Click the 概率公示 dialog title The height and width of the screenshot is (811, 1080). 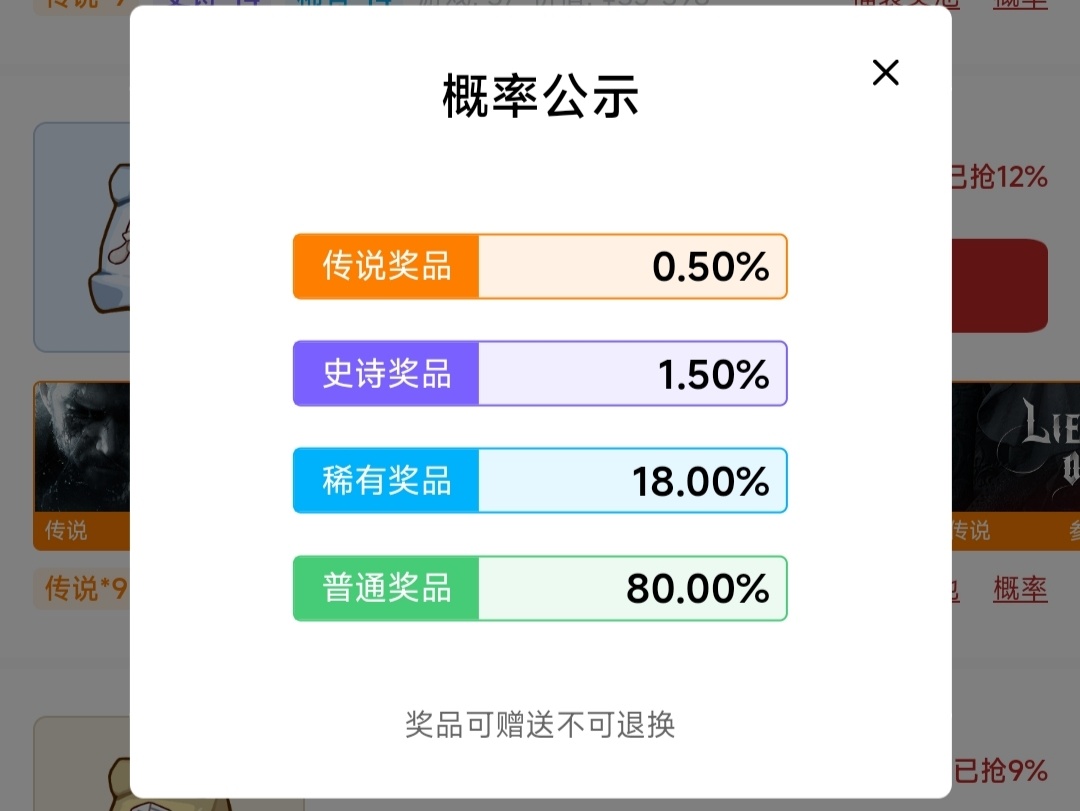(540, 98)
